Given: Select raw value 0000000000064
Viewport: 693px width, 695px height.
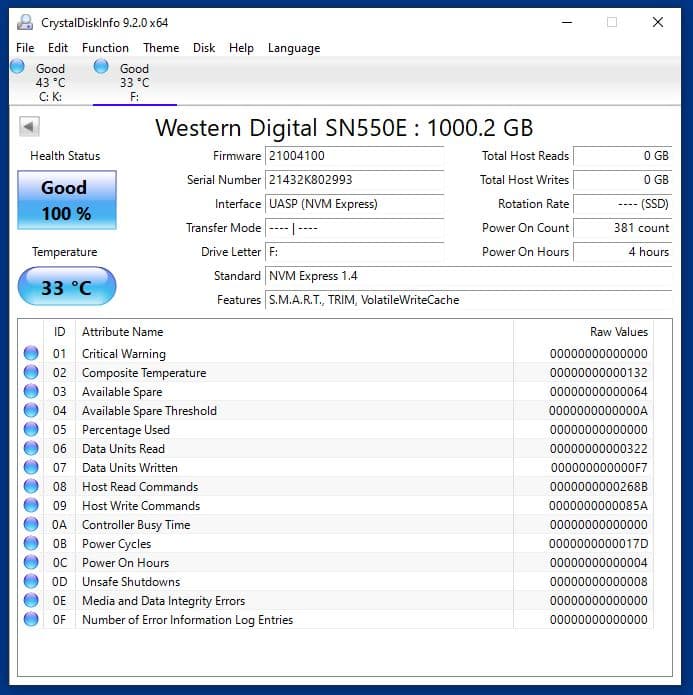Looking at the screenshot, I should coord(599,392).
